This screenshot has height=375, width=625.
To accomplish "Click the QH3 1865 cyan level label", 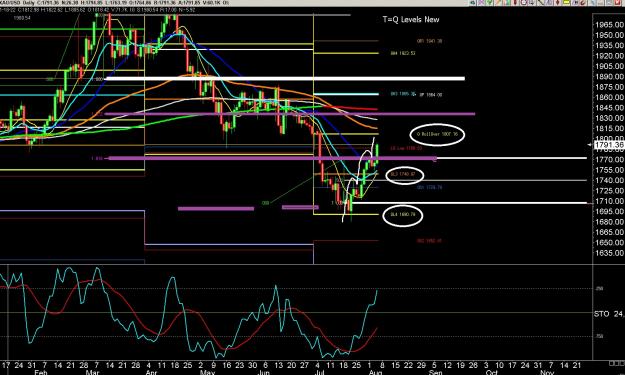I will [x=403, y=94].
